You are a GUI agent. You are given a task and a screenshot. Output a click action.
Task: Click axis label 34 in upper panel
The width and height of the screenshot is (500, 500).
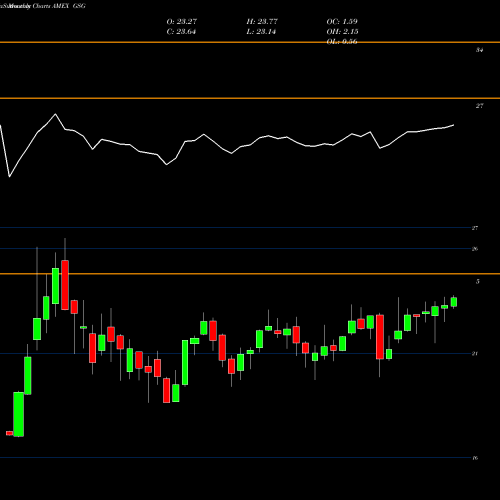click(x=479, y=50)
